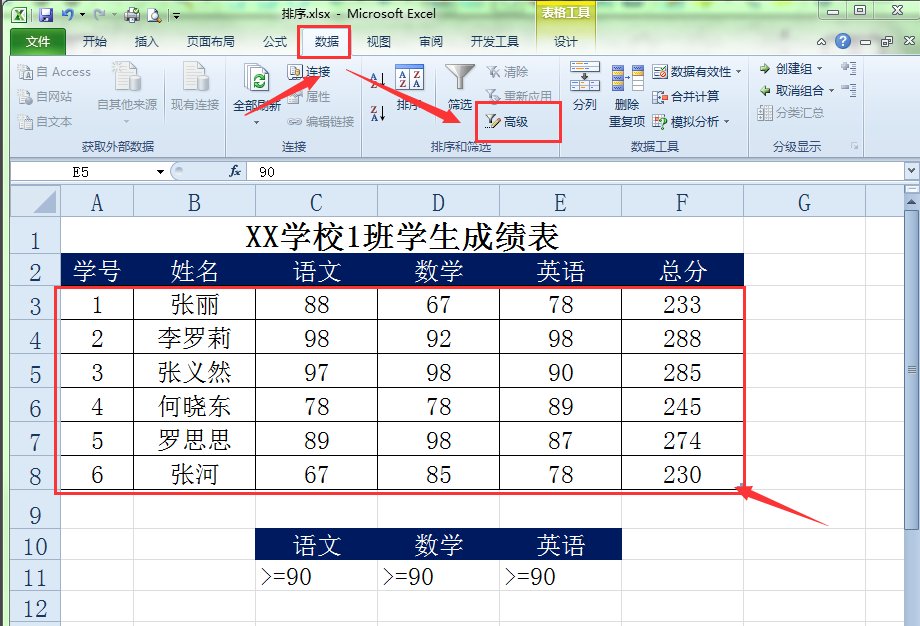Click the 属性 button in connections group
The width and height of the screenshot is (920, 626).
309,96
